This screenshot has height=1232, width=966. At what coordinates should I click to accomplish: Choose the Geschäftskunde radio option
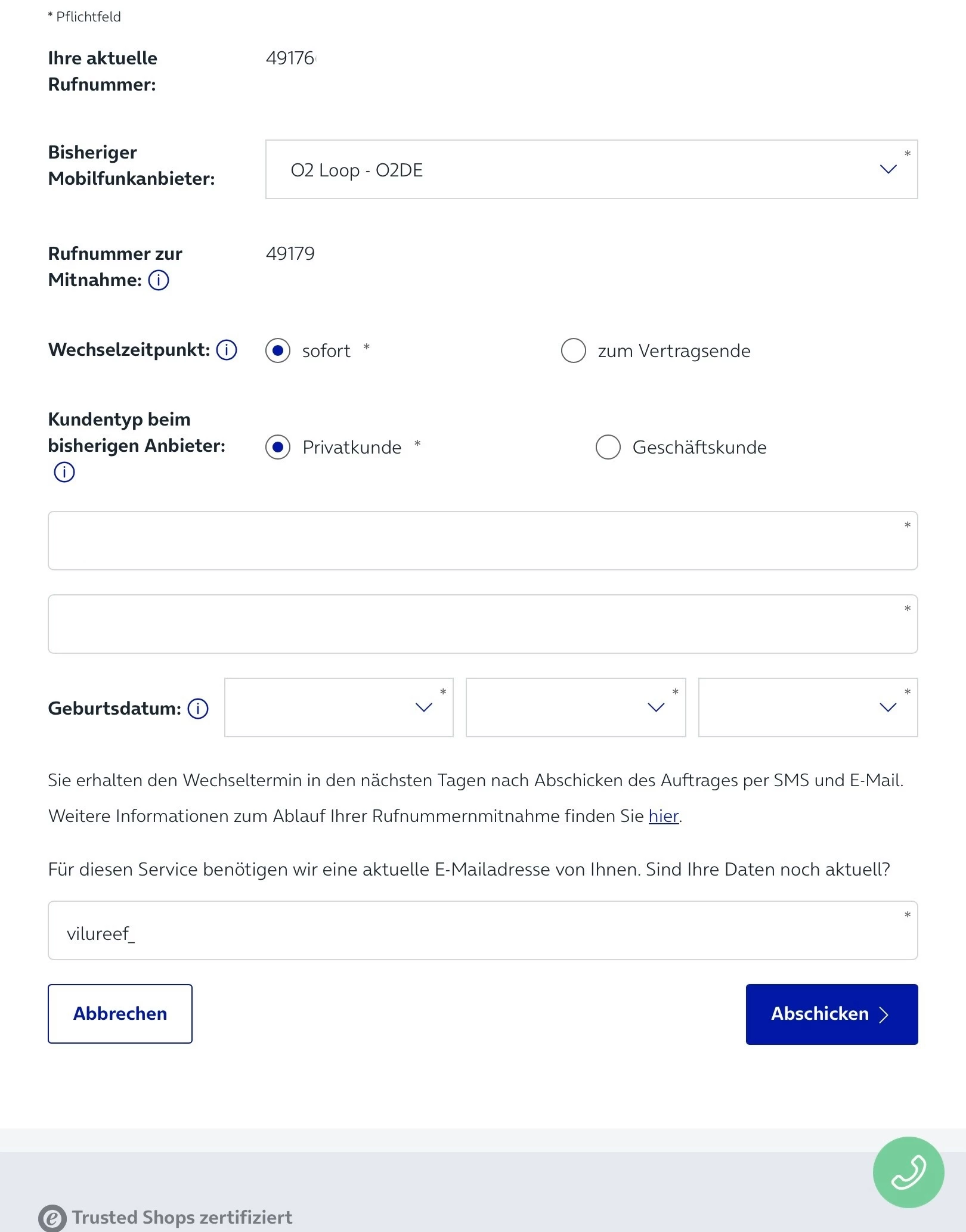(x=608, y=447)
